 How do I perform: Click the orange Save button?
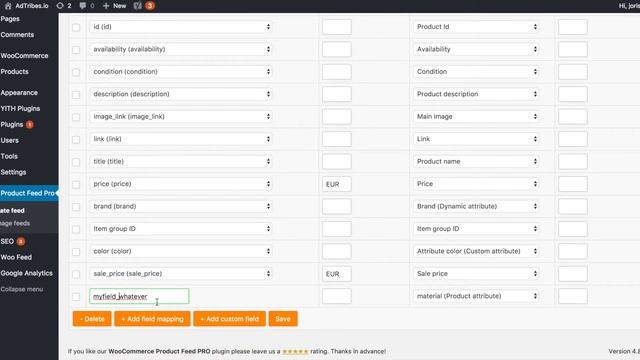[283, 319]
